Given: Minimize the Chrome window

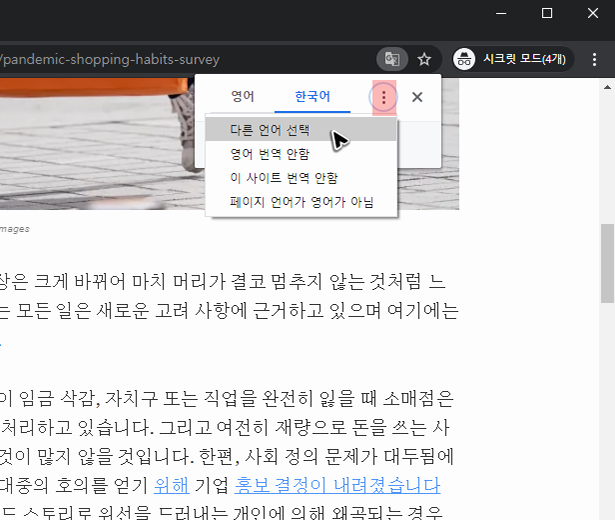Looking at the screenshot, I should coord(501,14).
